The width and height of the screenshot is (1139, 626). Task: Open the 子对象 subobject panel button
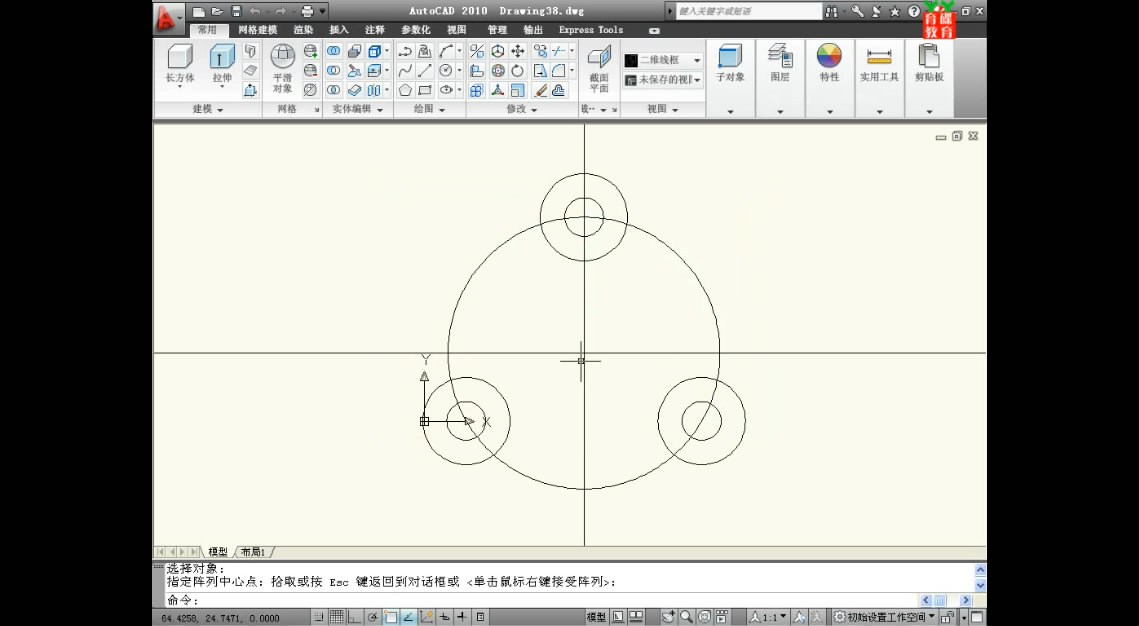[x=730, y=78]
